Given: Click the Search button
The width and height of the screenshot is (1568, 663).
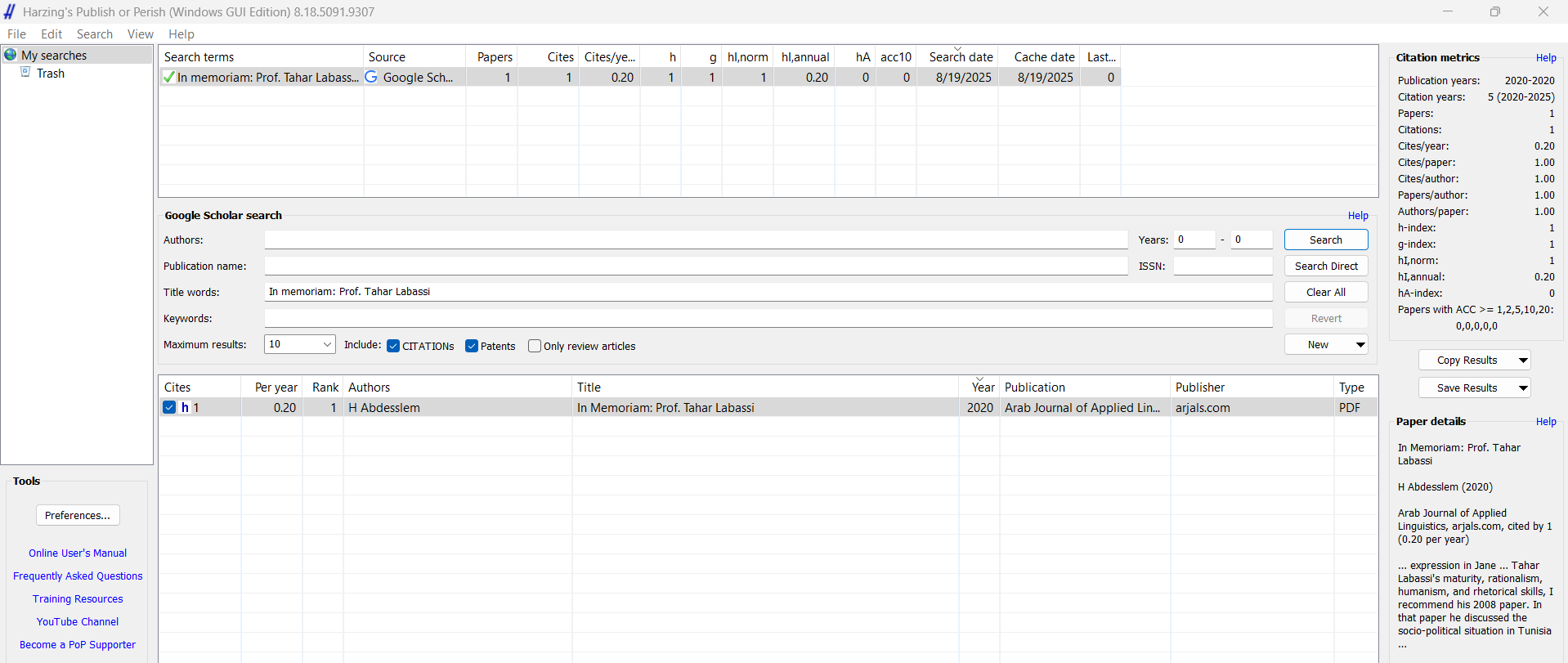Looking at the screenshot, I should pyautogui.click(x=1326, y=240).
